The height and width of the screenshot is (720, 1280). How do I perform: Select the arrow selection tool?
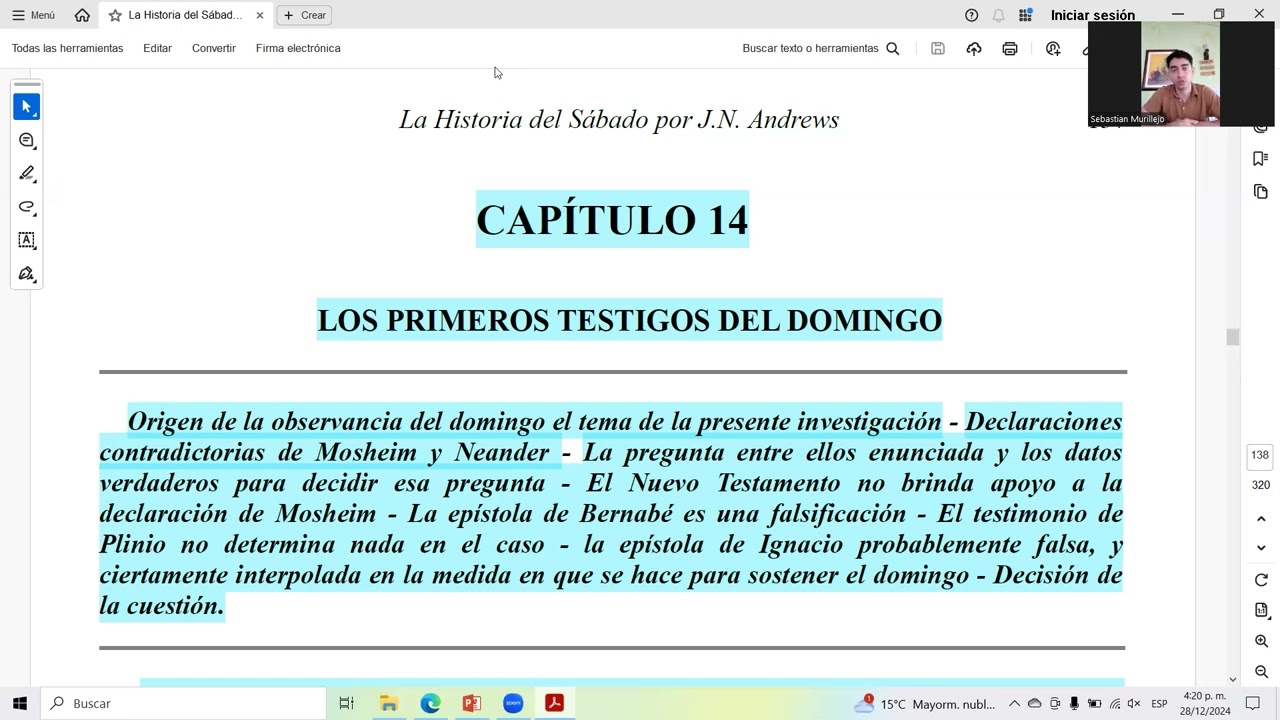27,106
